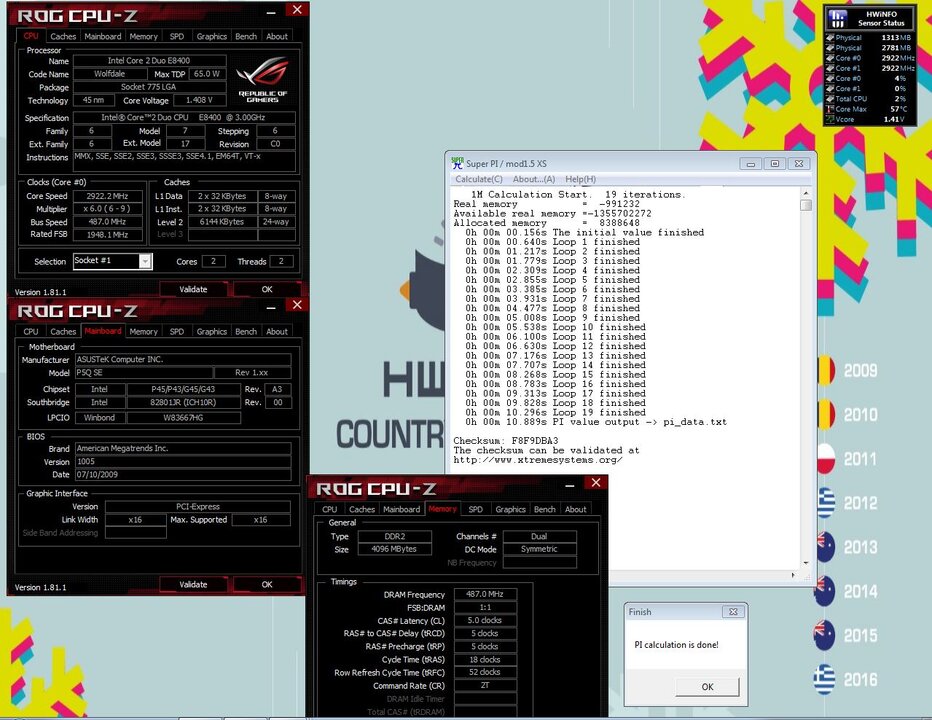Viewport: 932px width, 720px height.
Task: Click the Vcore sensor icon in HWiNFO
Action: coord(830,119)
